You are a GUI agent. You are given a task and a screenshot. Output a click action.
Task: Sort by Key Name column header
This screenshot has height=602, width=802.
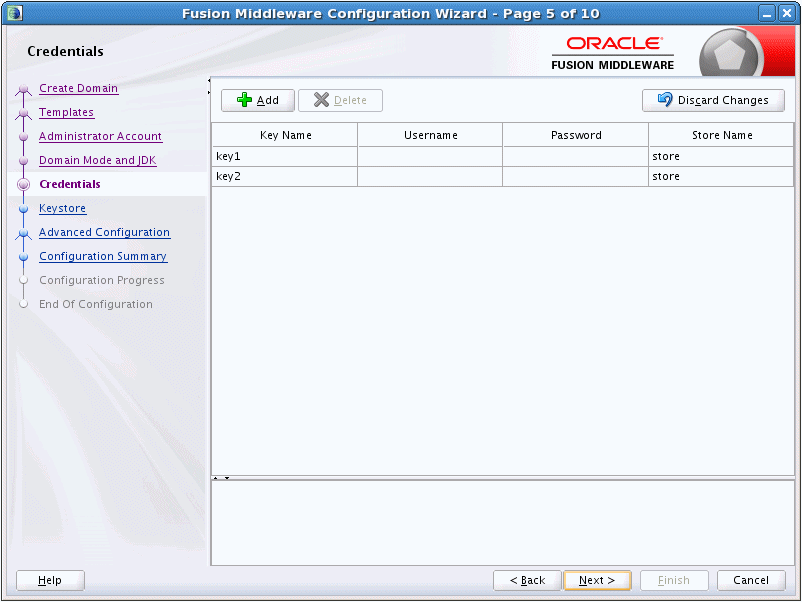(285, 135)
